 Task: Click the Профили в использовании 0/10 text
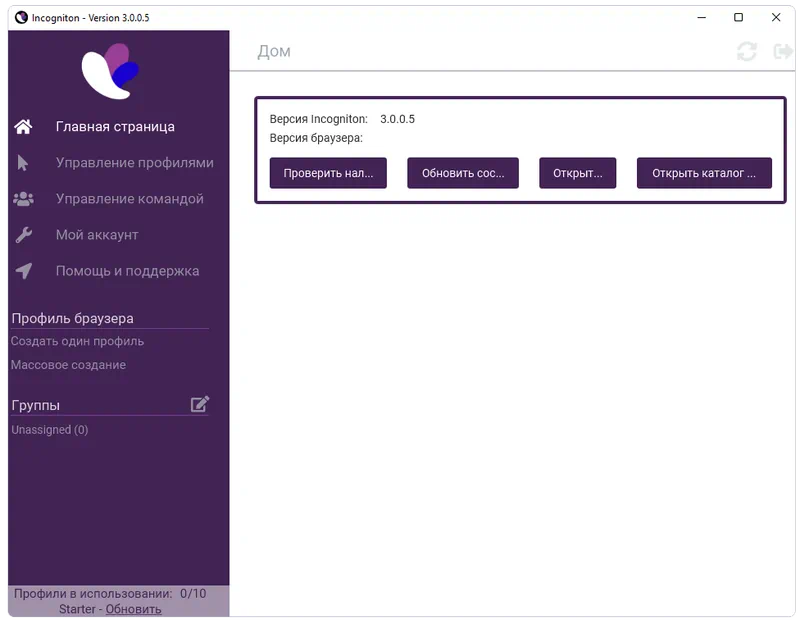110,594
